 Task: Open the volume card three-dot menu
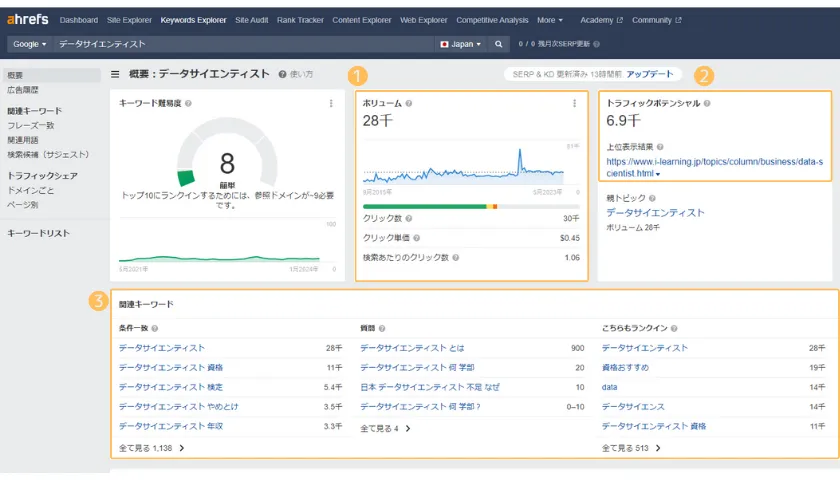point(574,103)
